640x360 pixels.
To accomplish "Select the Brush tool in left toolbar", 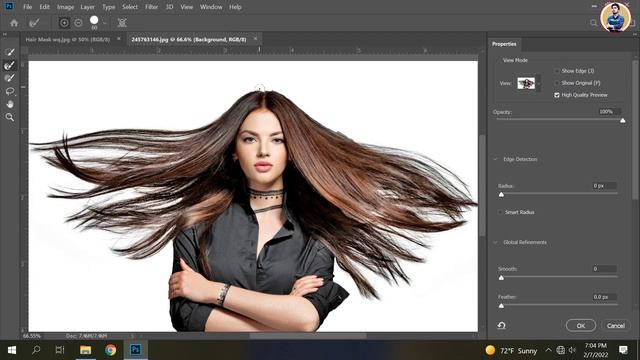I will coord(10,78).
